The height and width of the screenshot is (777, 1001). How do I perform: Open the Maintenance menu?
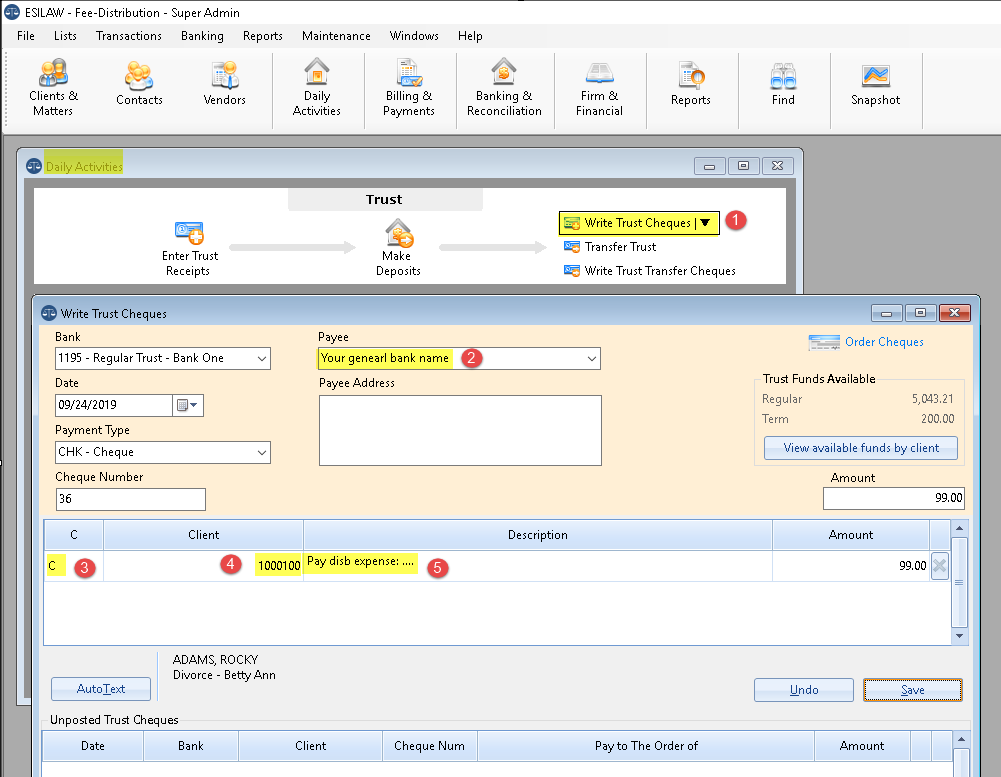(x=336, y=36)
